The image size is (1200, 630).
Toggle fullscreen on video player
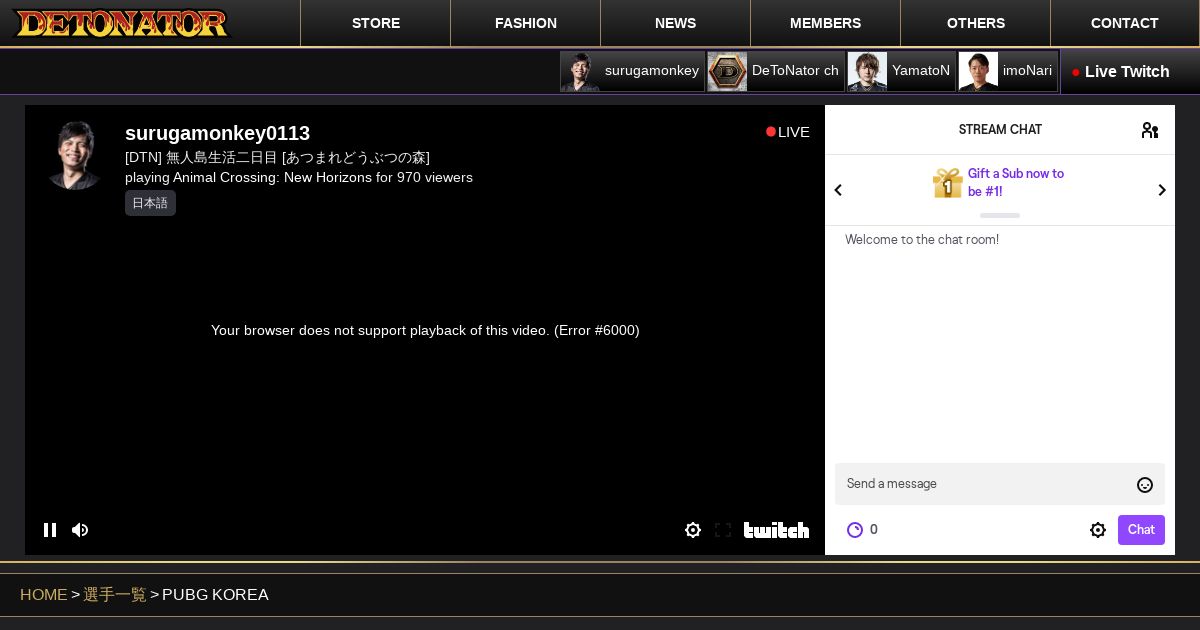[723, 530]
